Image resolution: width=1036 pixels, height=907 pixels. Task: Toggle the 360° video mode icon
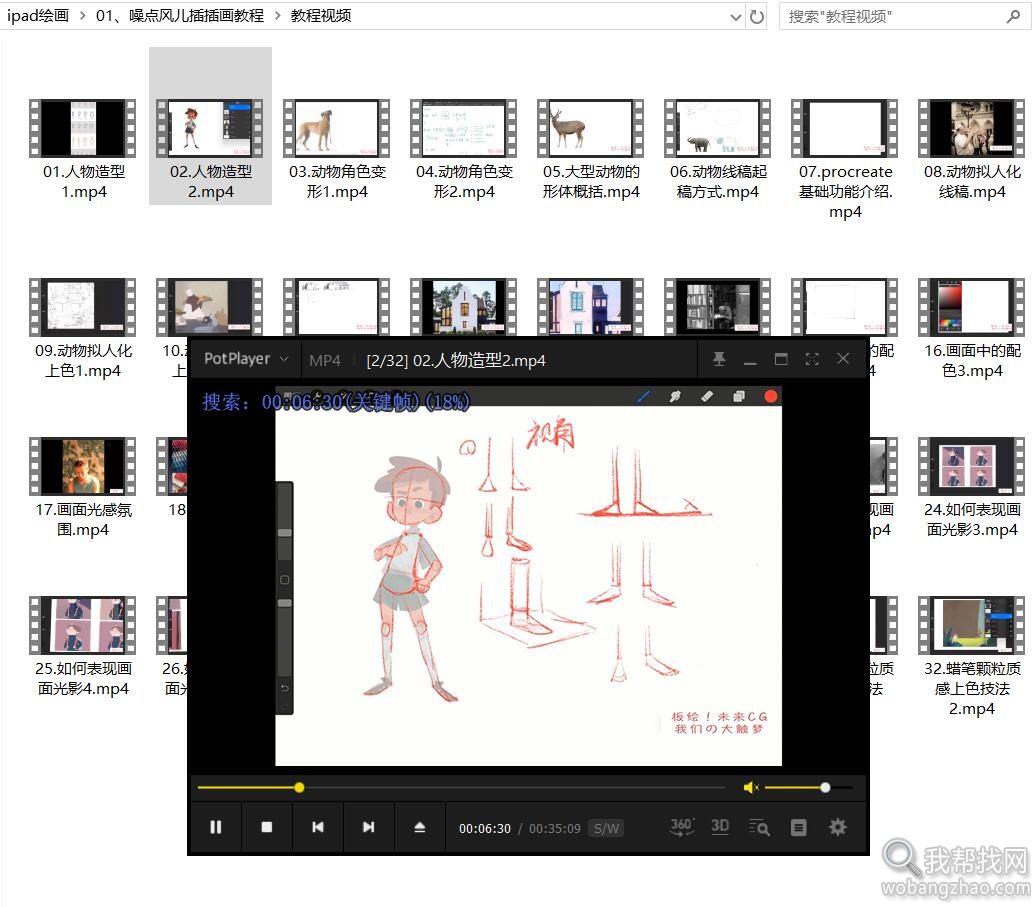pos(682,826)
